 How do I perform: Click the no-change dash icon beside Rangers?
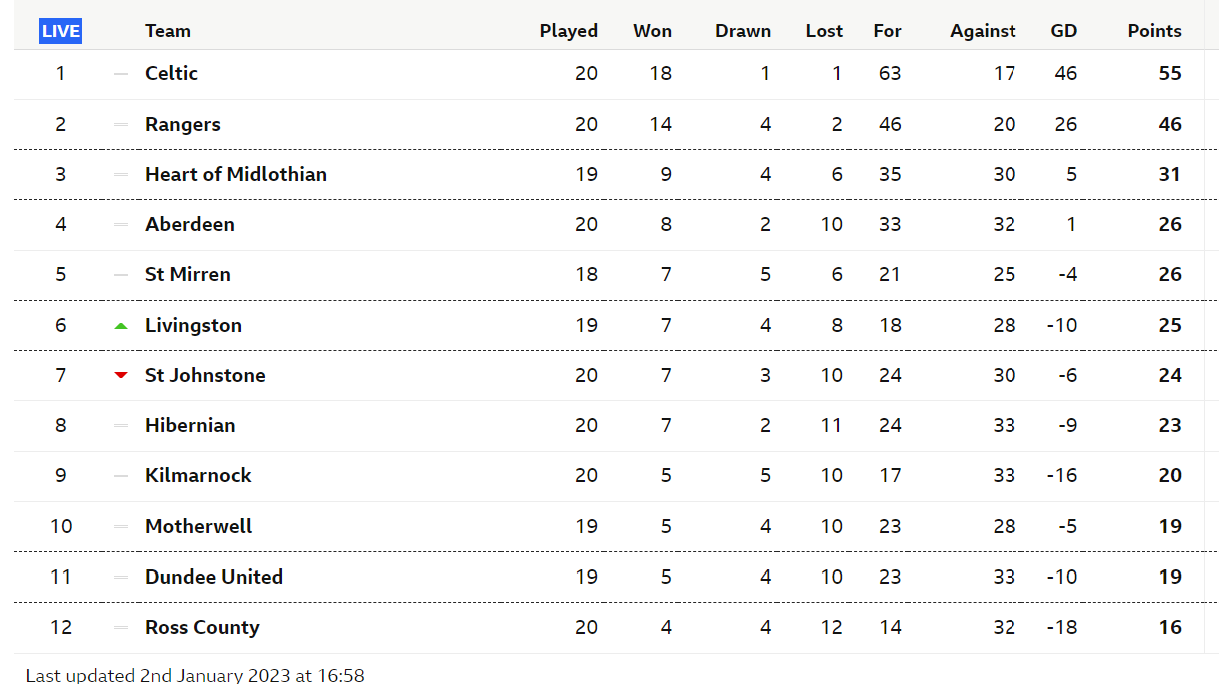pos(121,124)
